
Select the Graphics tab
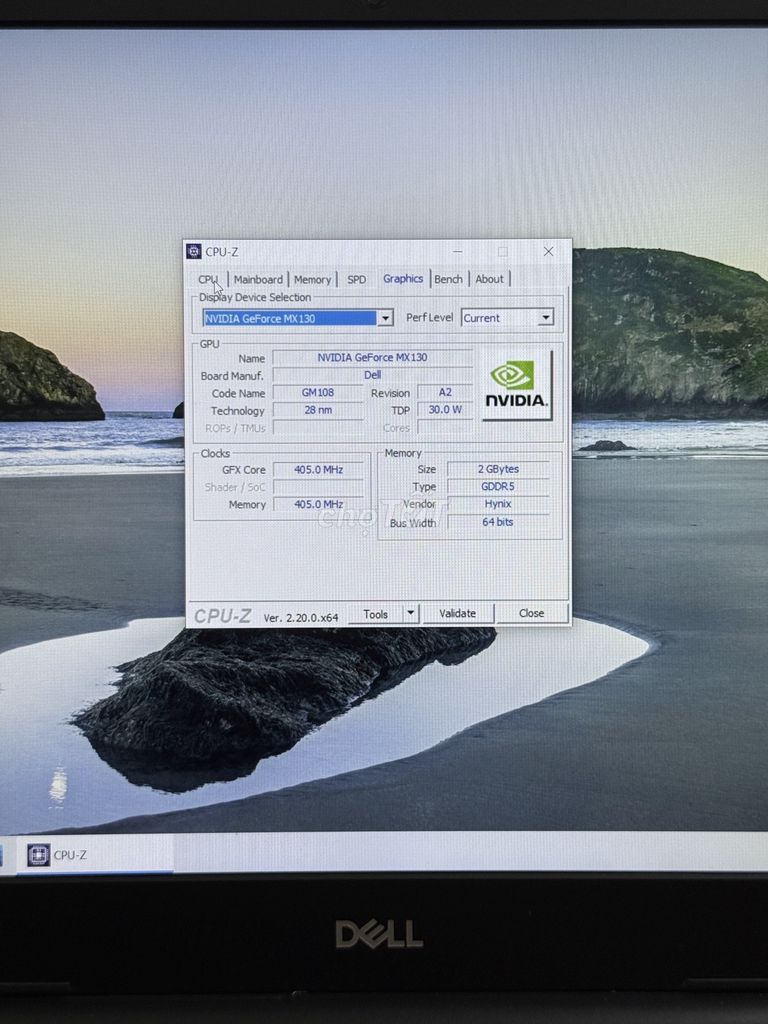coord(403,279)
